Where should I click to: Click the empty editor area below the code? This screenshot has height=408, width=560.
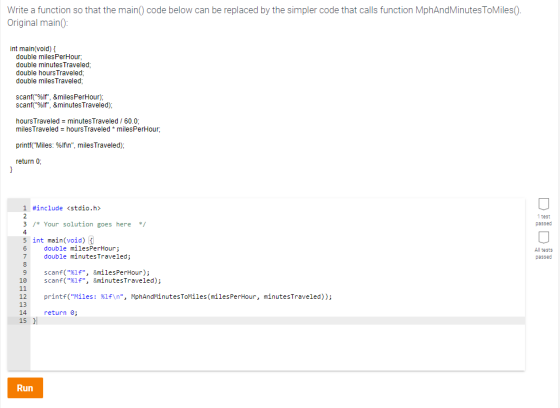click(278, 347)
